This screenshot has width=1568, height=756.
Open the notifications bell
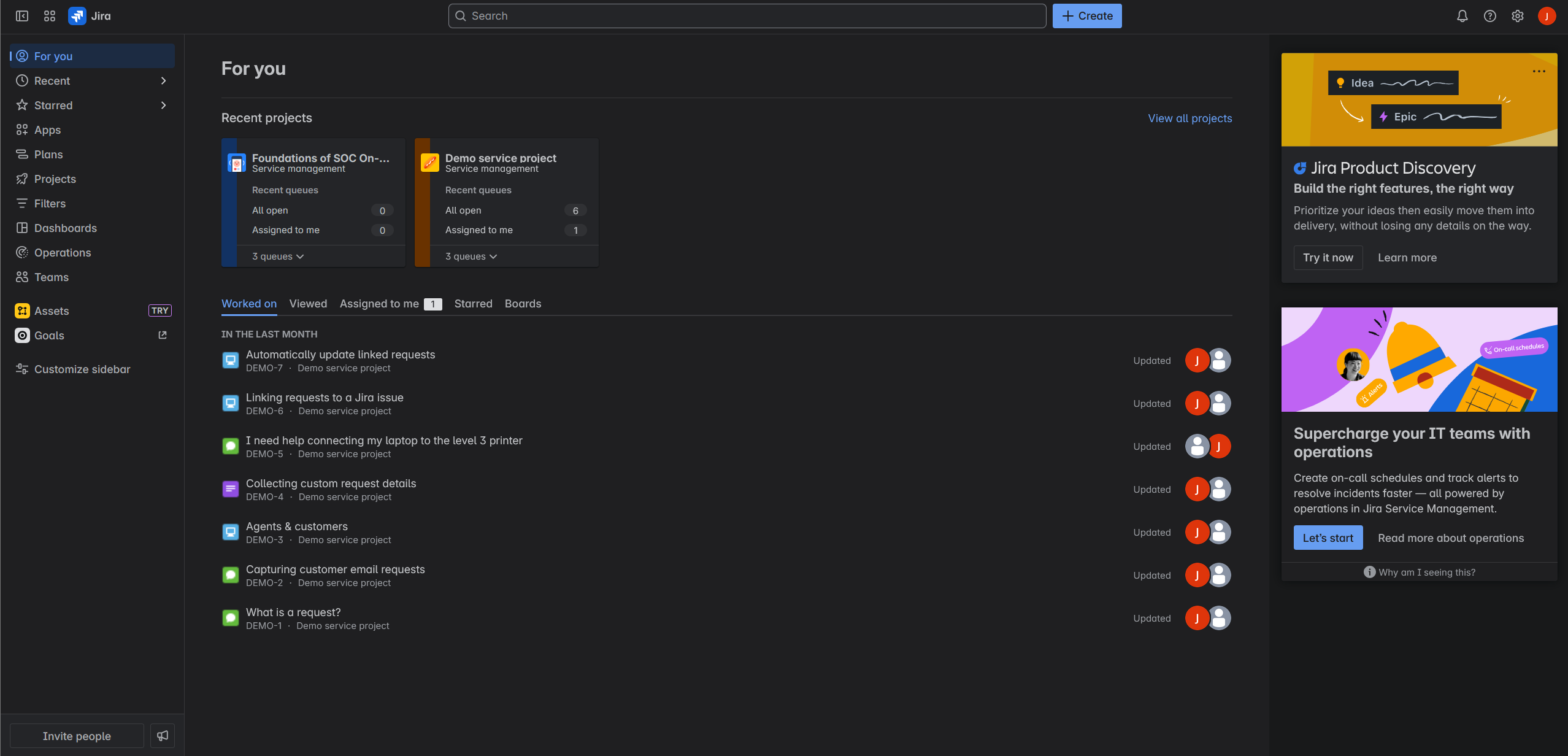[1462, 16]
